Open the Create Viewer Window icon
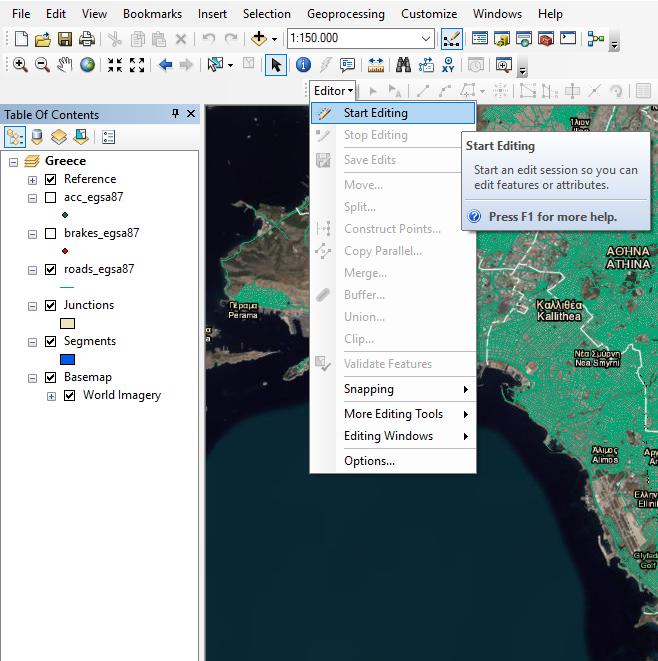Image resolution: width=658 pixels, height=661 pixels. (x=503, y=65)
